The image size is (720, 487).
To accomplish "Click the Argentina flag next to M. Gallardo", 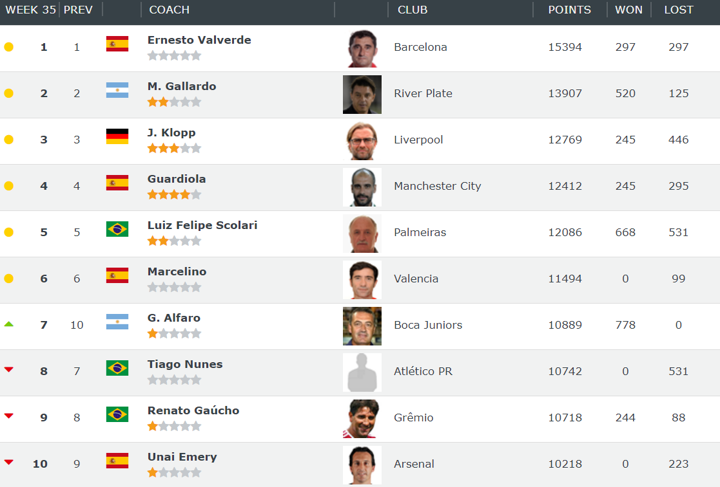I will pyautogui.click(x=117, y=91).
